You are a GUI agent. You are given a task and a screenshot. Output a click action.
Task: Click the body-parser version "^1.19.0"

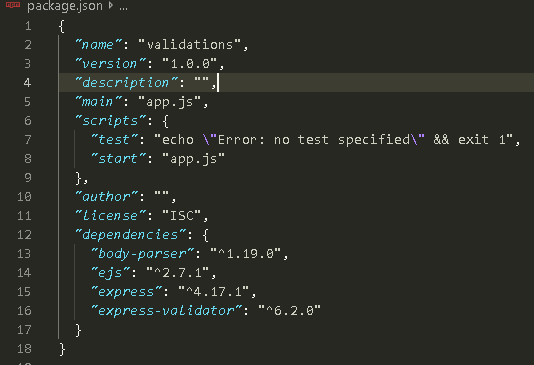pos(246,254)
